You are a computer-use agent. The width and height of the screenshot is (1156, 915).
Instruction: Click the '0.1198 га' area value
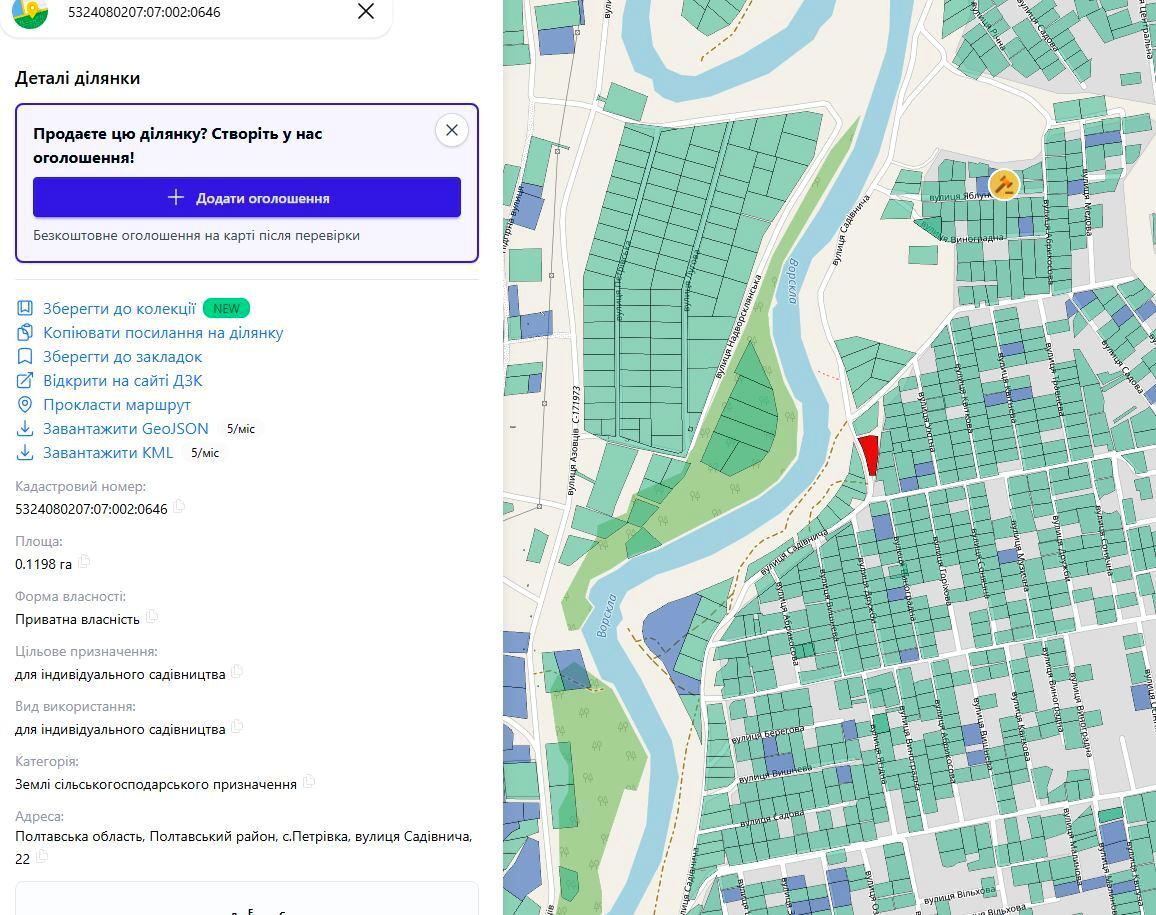click(43, 564)
